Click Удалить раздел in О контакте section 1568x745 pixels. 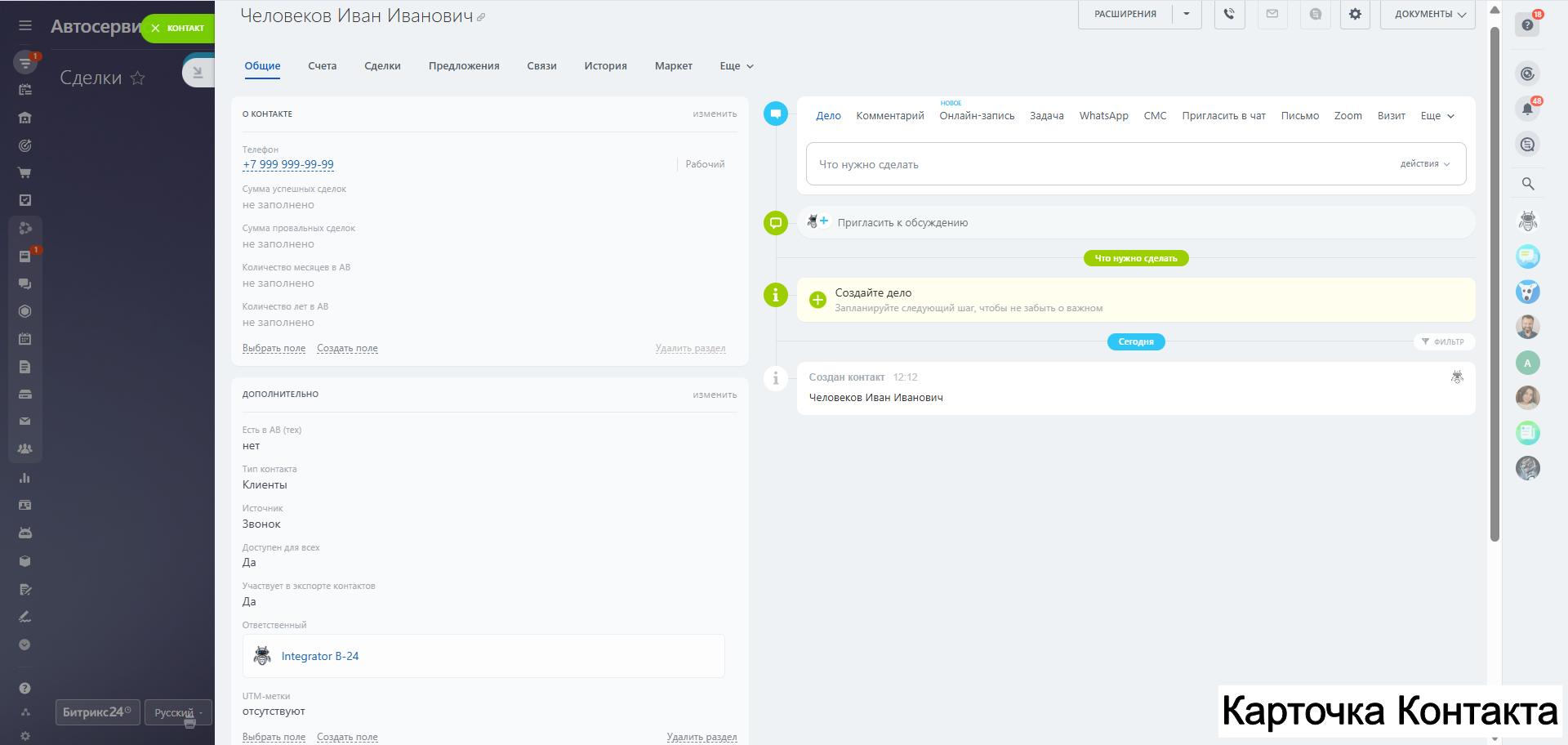click(x=690, y=348)
